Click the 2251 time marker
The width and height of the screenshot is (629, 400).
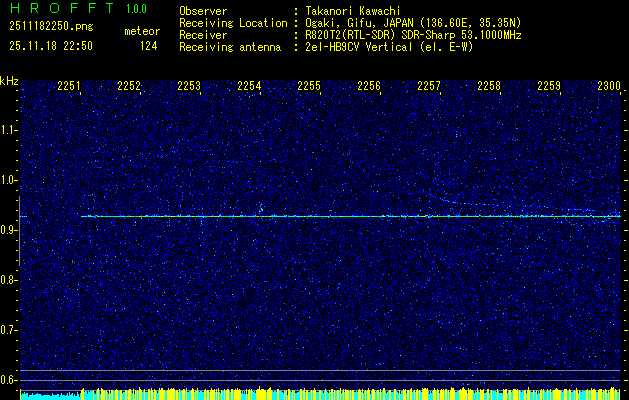69,87
